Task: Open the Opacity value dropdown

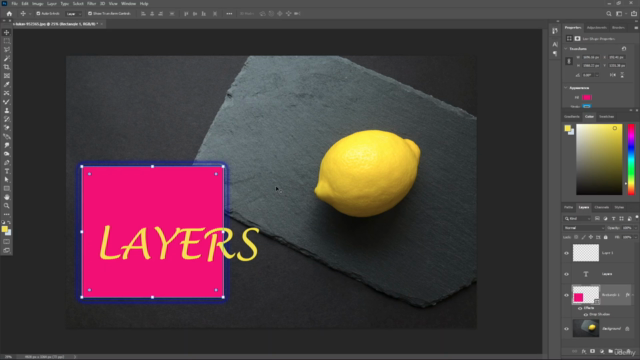Action: pos(635,228)
